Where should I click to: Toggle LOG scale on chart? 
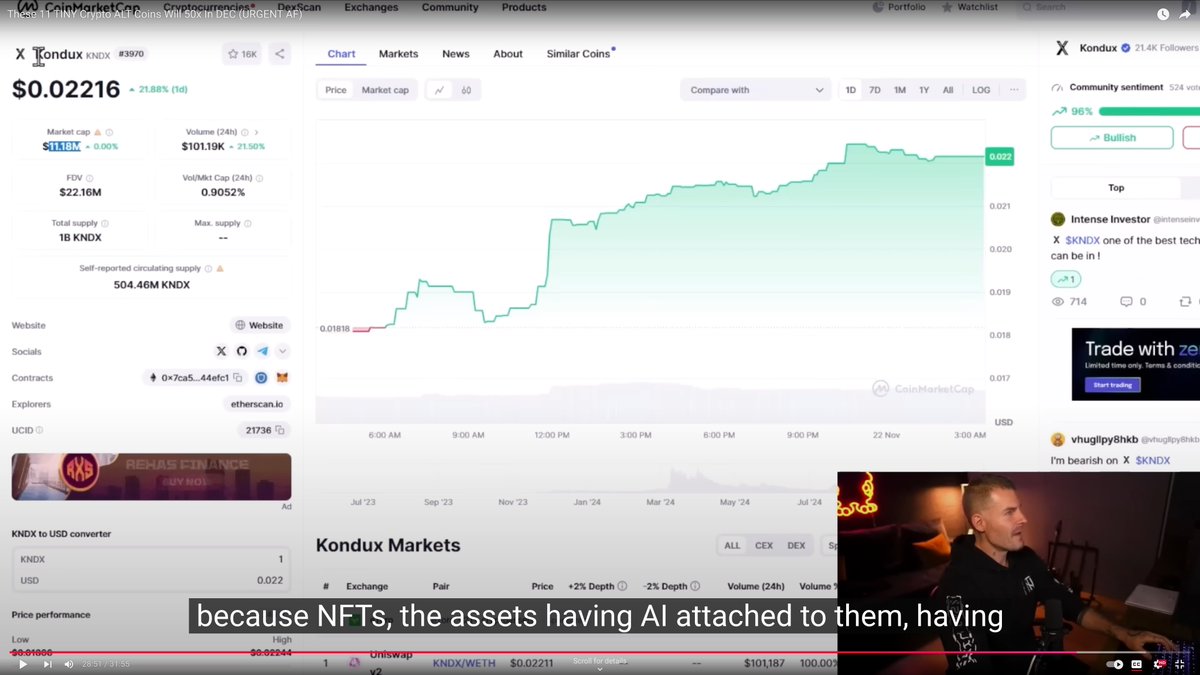981,90
